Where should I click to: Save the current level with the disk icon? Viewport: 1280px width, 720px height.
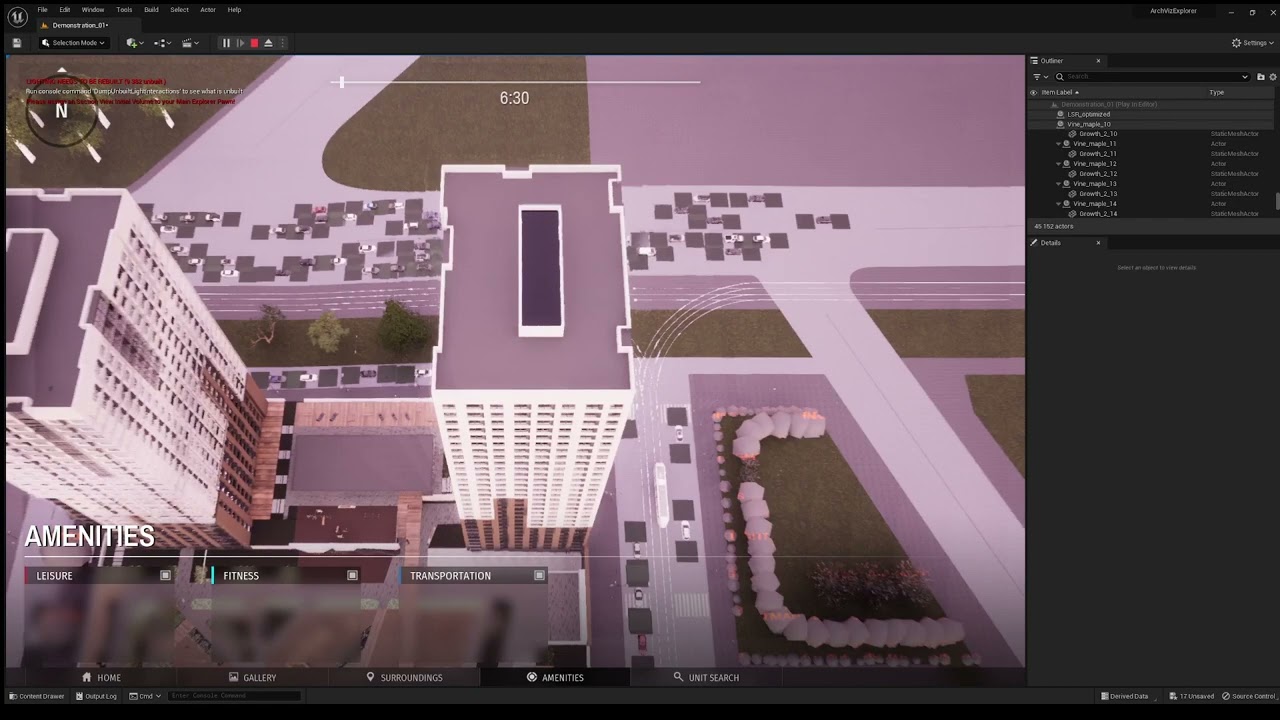coord(16,43)
